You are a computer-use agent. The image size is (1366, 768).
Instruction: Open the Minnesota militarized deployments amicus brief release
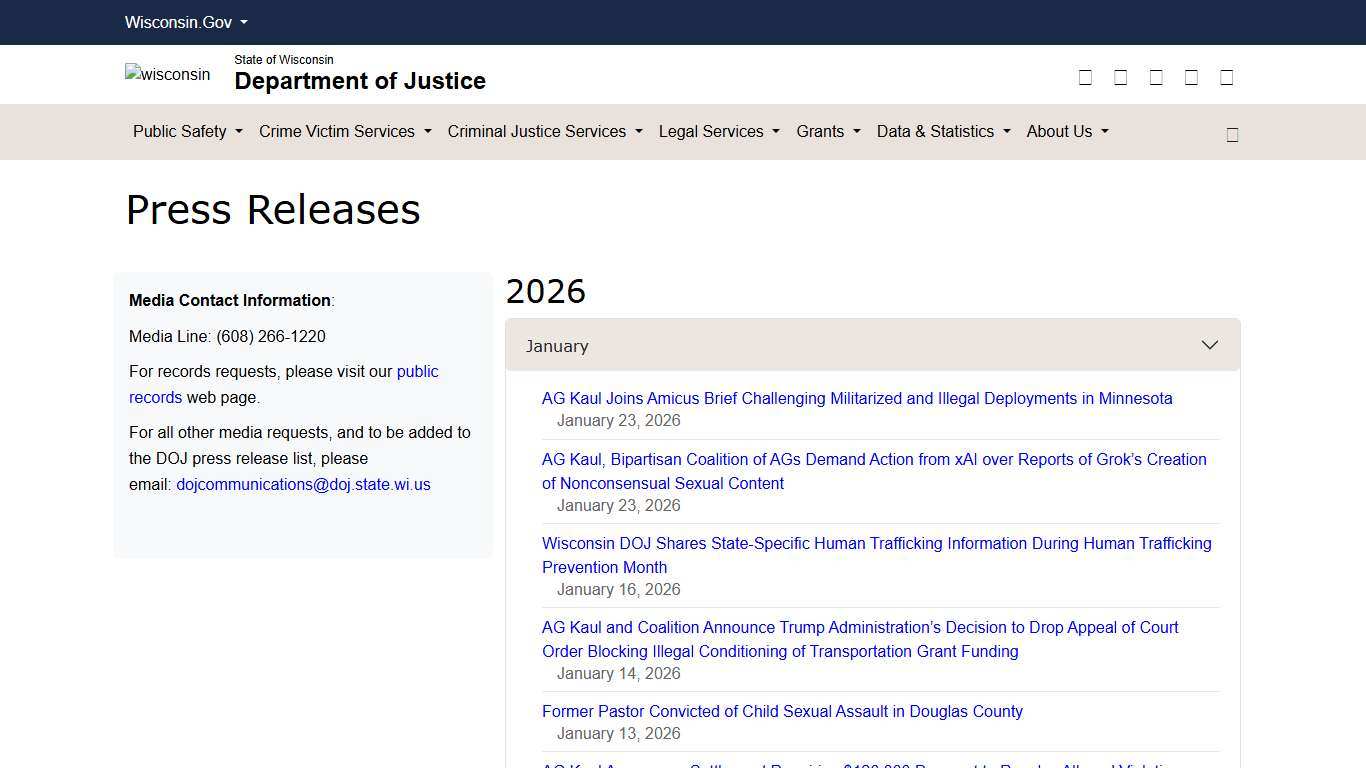tap(857, 398)
